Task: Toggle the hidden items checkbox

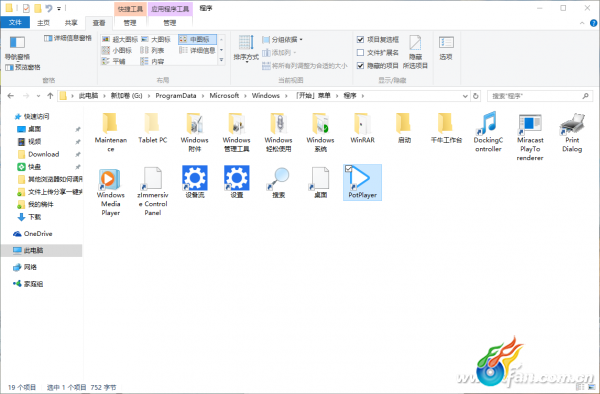Action: pyautogui.click(x=360, y=65)
